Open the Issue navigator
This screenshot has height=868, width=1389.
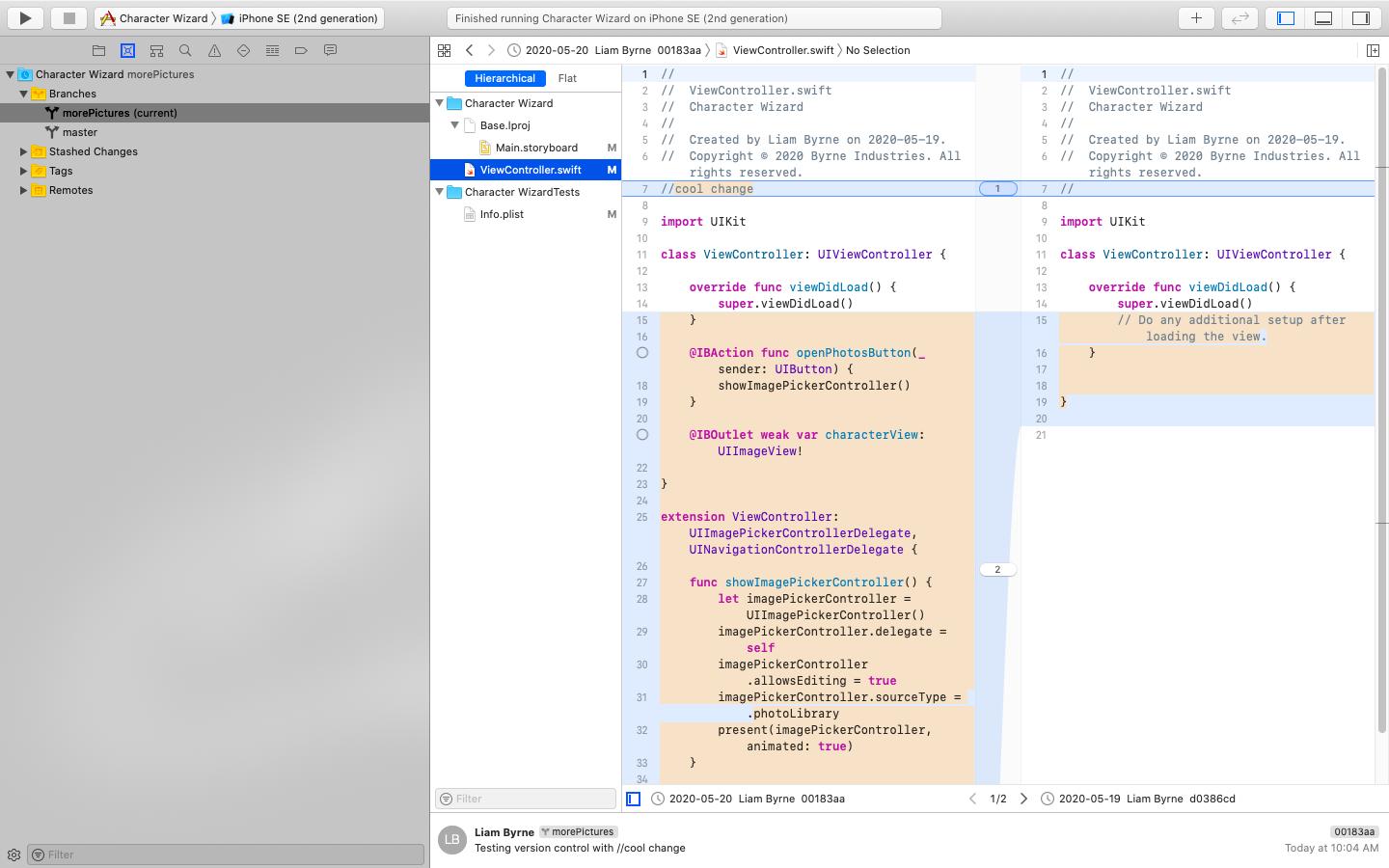(x=214, y=50)
